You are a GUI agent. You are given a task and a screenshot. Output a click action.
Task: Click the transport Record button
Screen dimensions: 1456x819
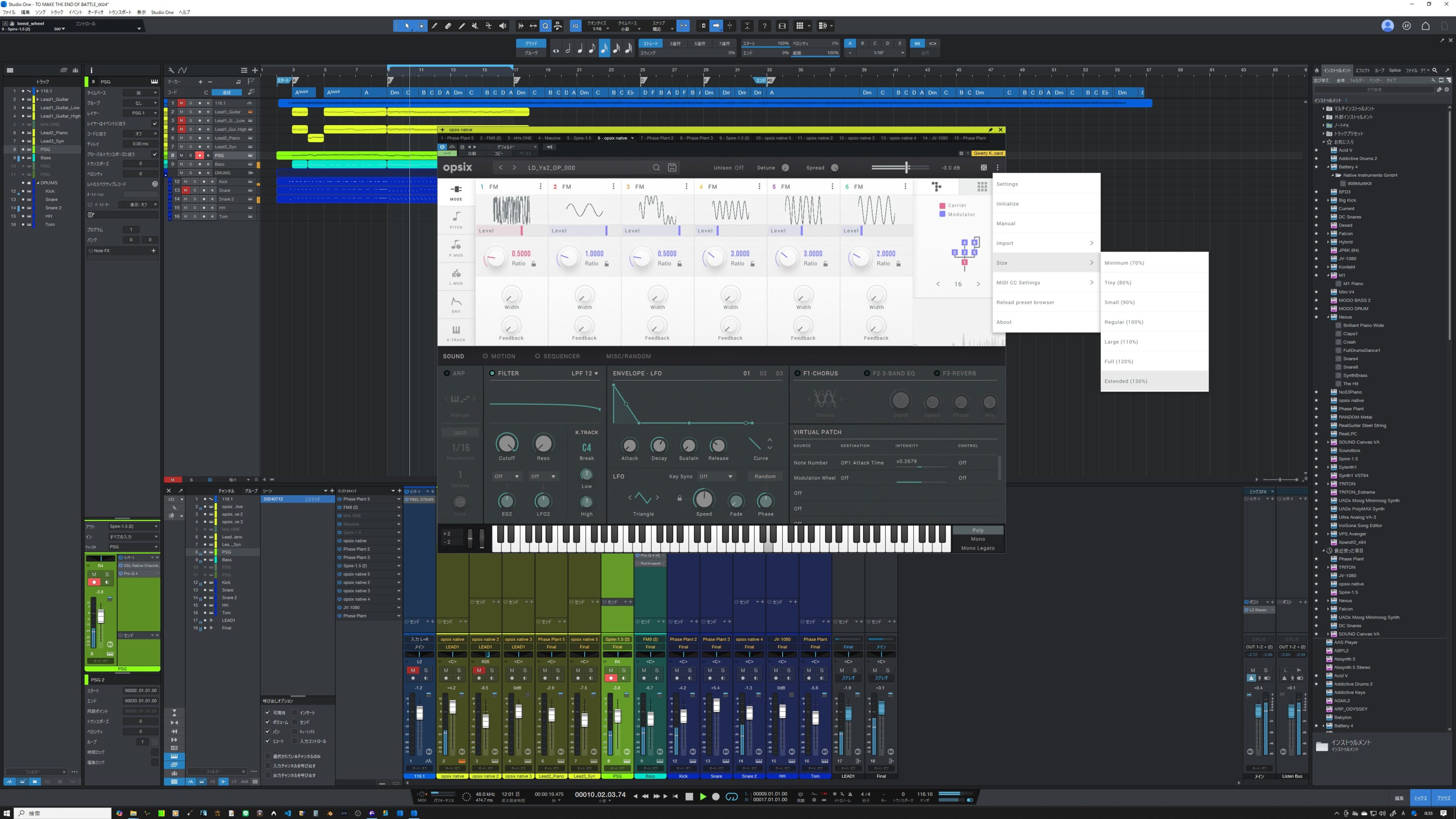(x=715, y=796)
